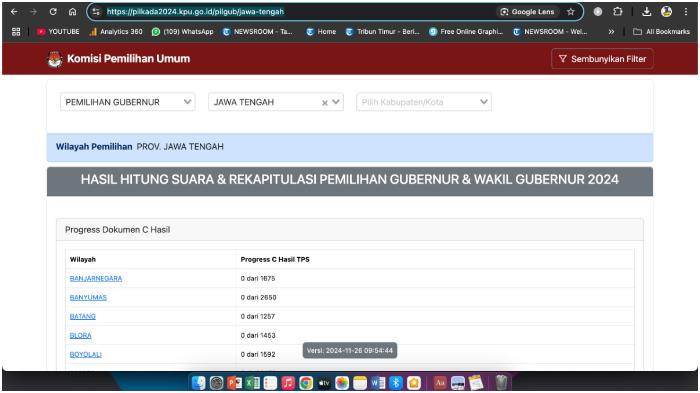This screenshot has width=700, height=393.
Task: Open the Home bookmark
Action: pyautogui.click(x=321, y=32)
